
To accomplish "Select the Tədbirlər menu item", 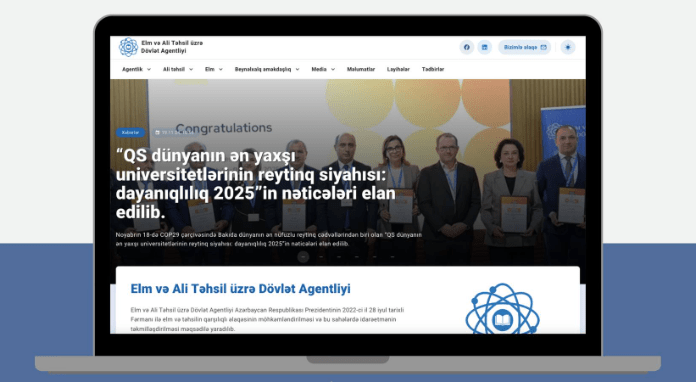I will tap(433, 69).
